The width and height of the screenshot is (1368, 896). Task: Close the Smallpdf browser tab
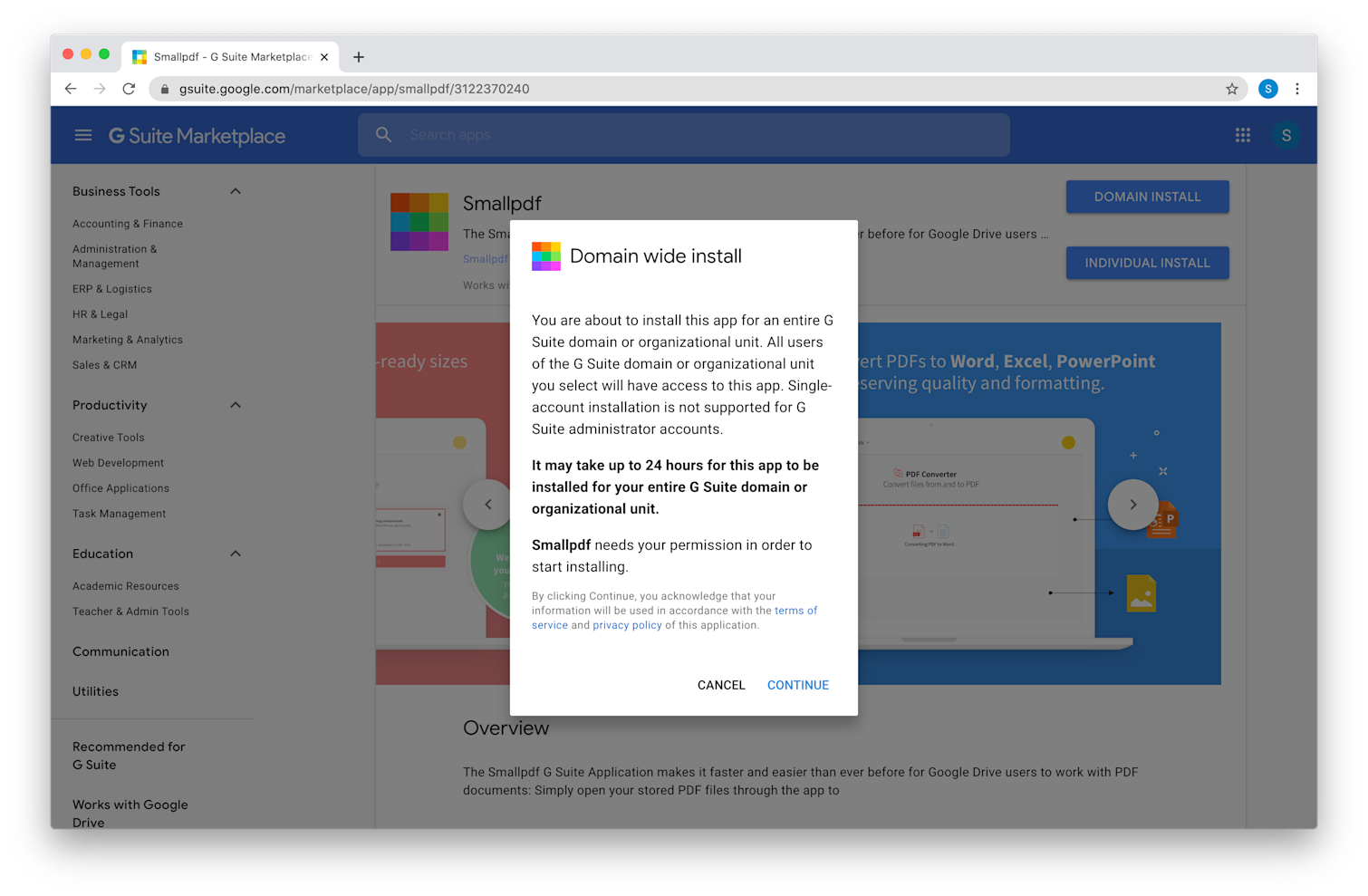324,57
